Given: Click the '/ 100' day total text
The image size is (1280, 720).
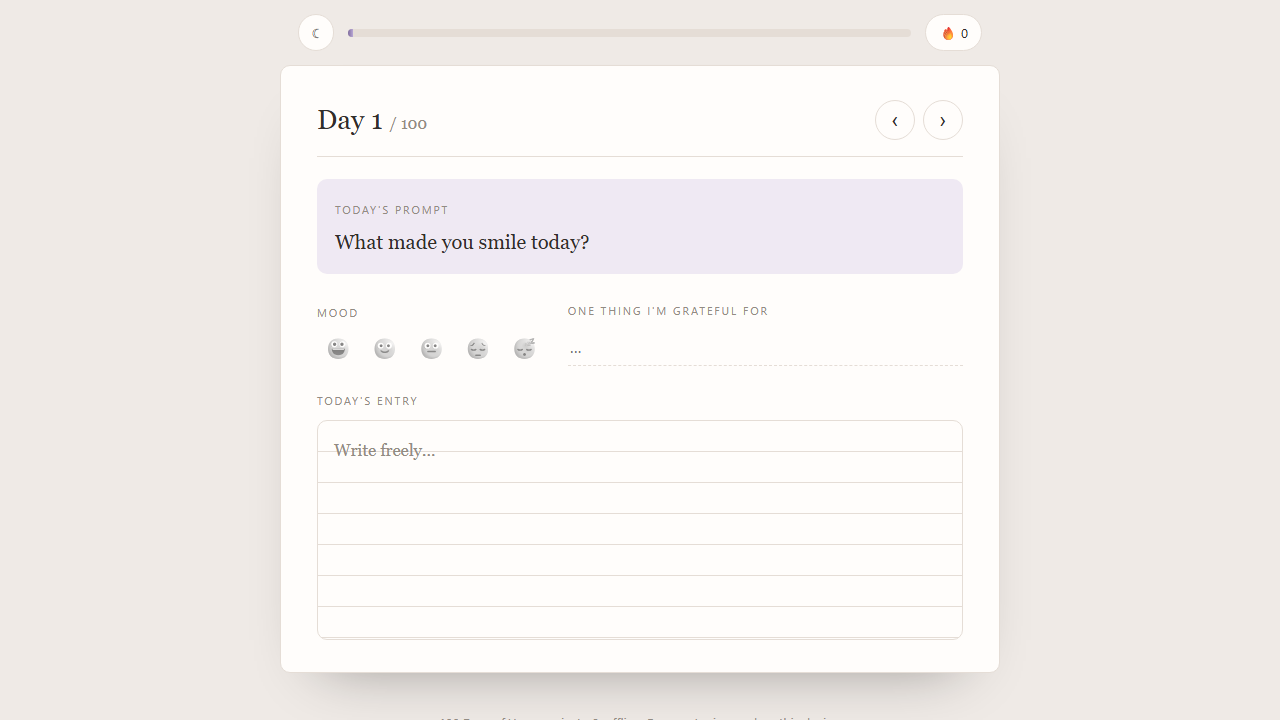Looking at the screenshot, I should [408, 124].
